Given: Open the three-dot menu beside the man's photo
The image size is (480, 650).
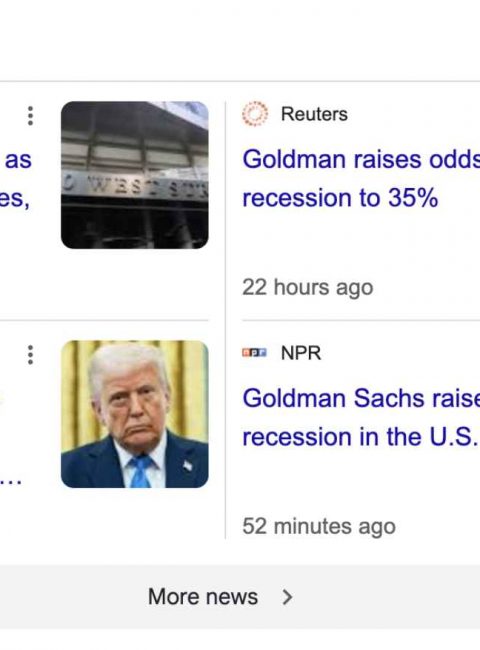Looking at the screenshot, I should coord(30,355).
